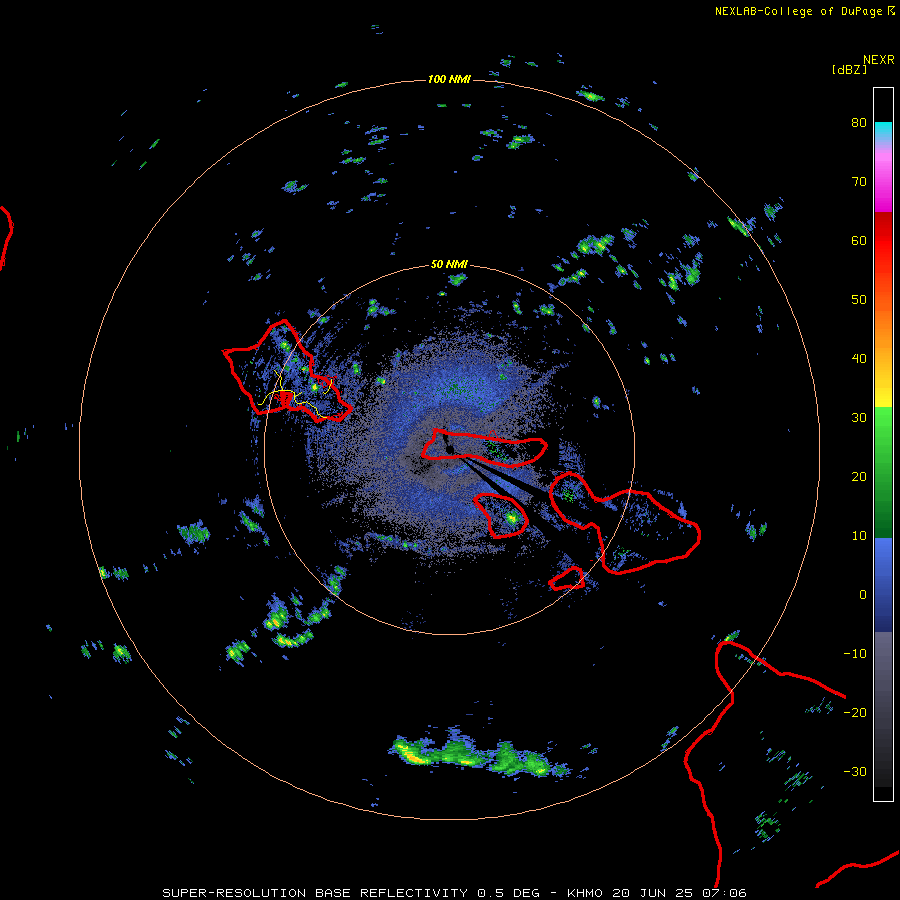Select the 0 value on the dBZ scale
The image size is (900, 900).
pyautogui.click(x=863, y=595)
